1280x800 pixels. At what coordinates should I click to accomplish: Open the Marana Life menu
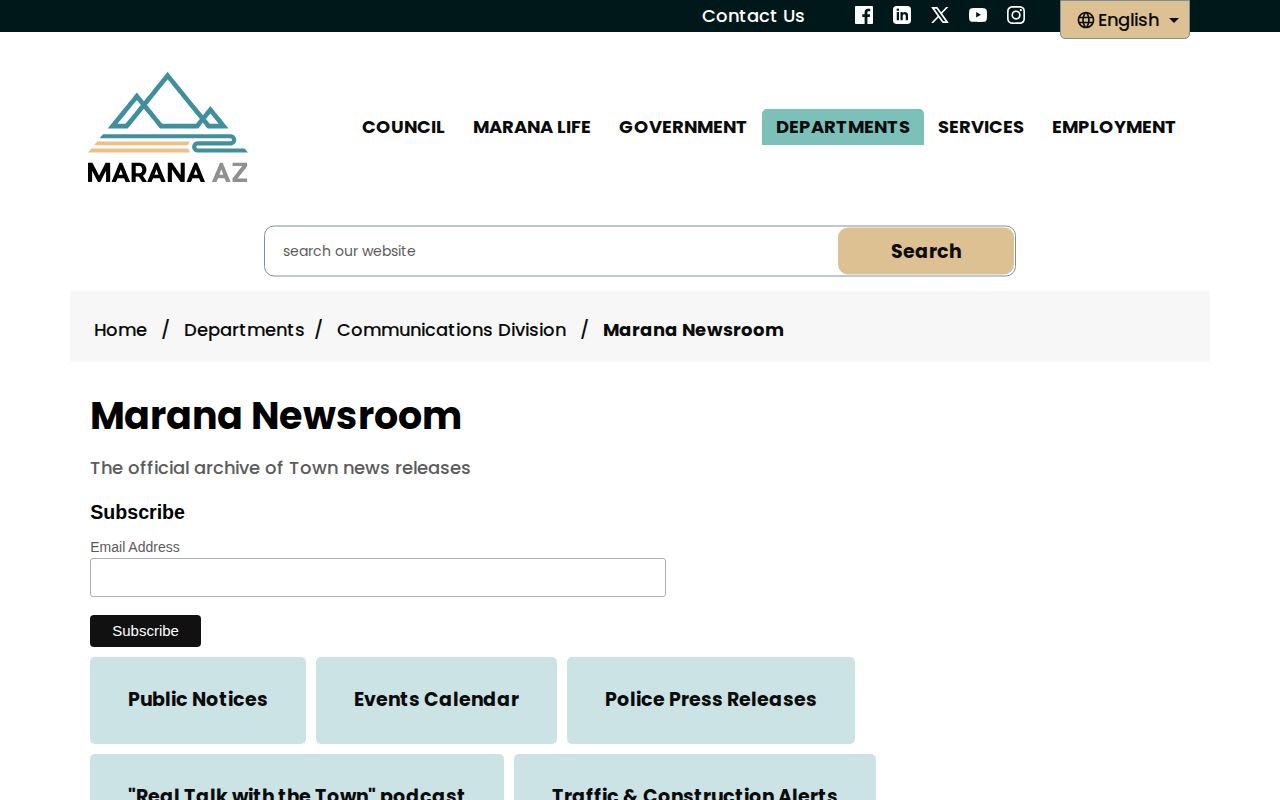coord(532,127)
